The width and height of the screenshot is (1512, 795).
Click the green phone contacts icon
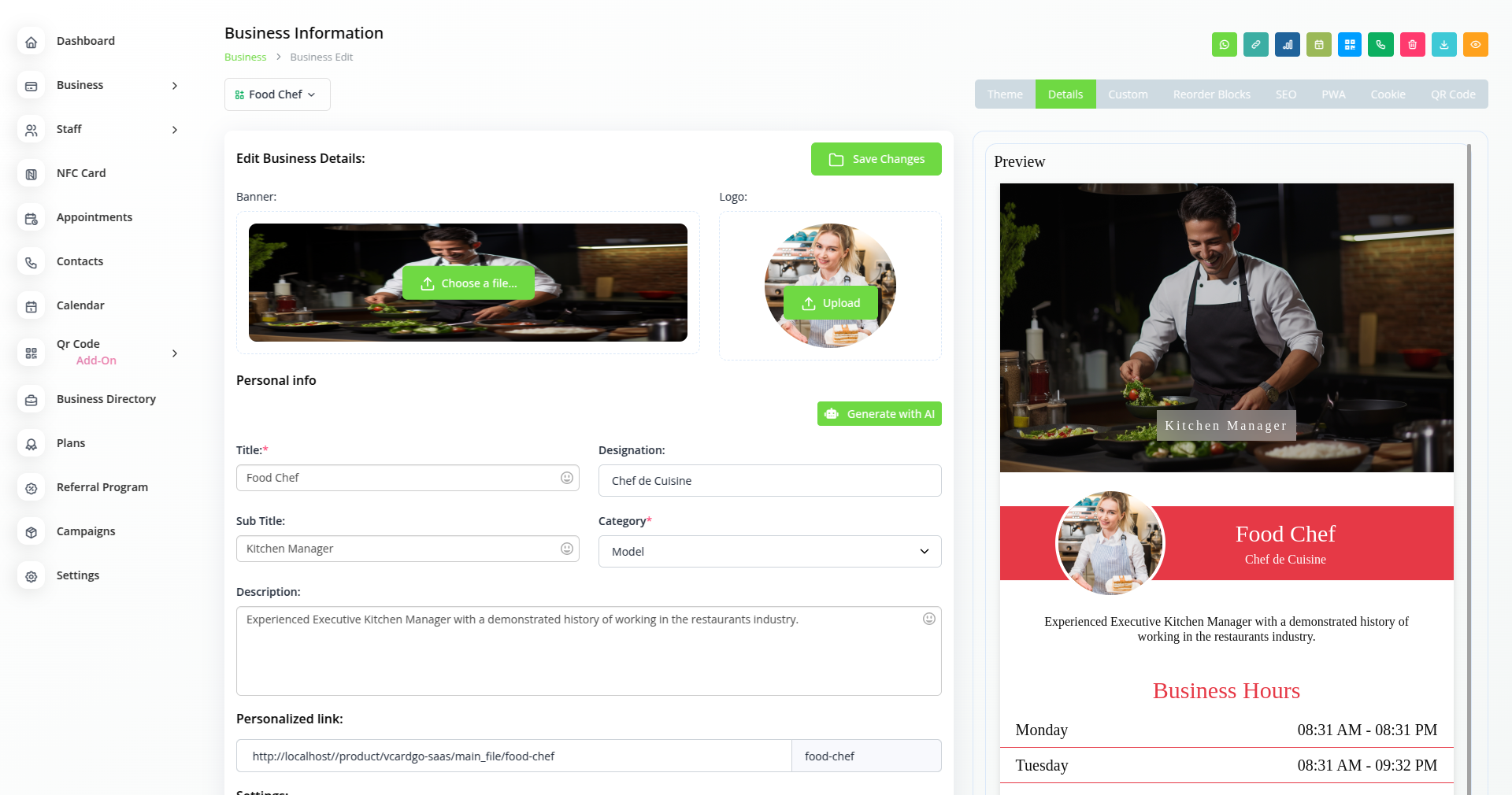click(x=1380, y=45)
